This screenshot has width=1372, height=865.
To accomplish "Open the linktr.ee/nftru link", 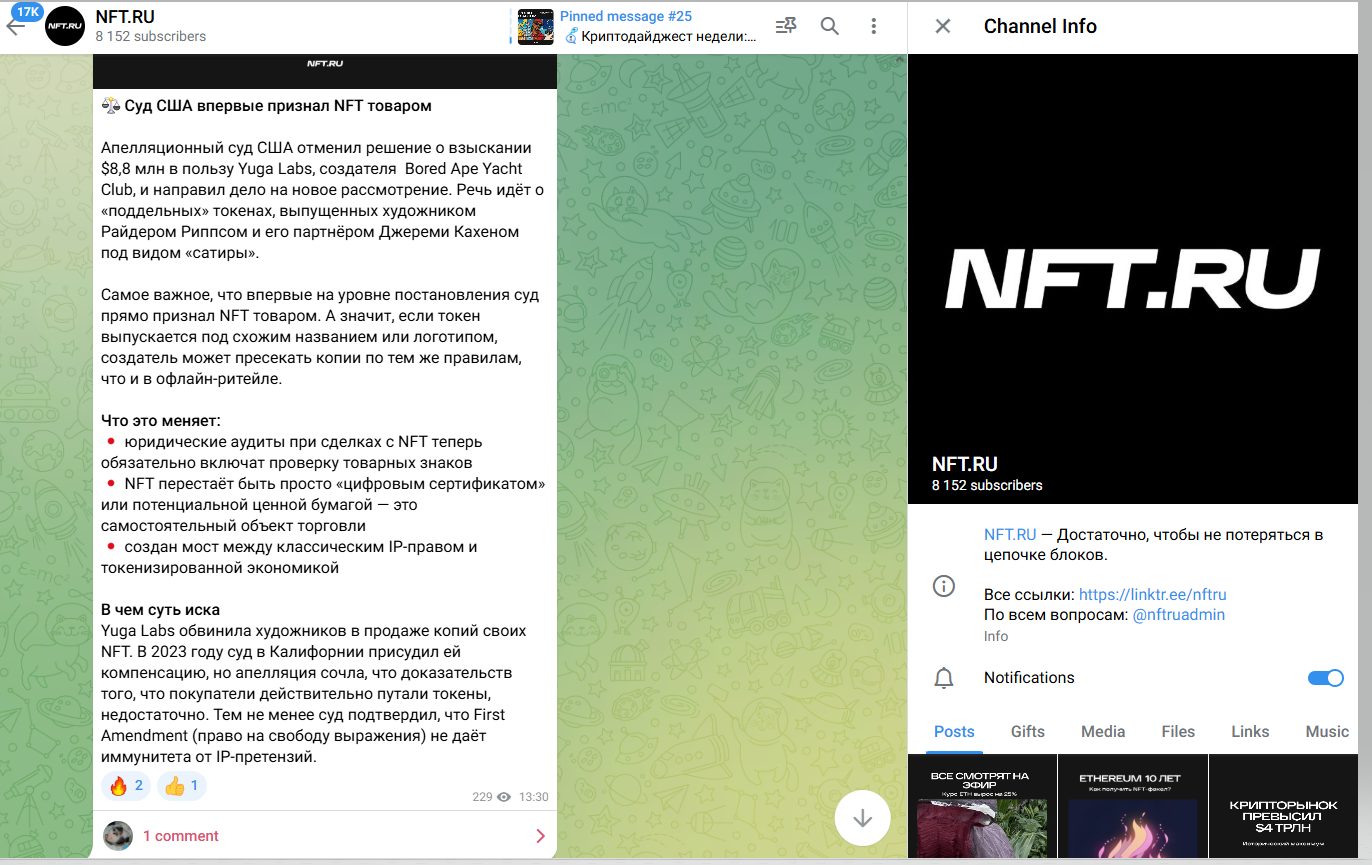I will click(x=1153, y=595).
